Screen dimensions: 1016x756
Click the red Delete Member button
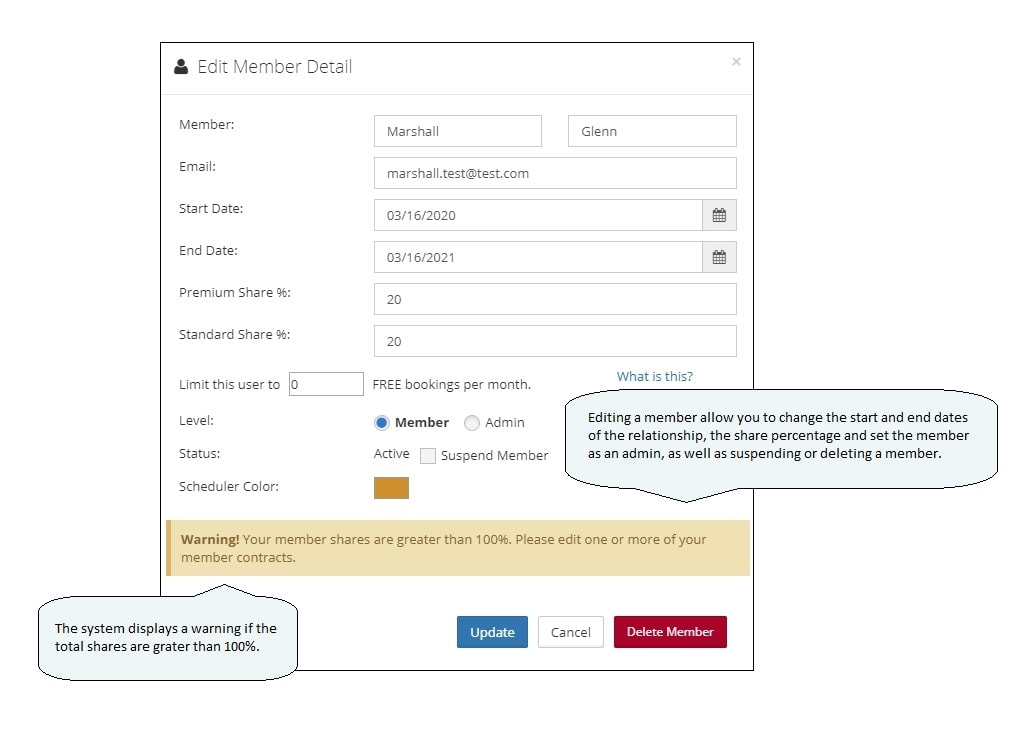click(x=670, y=632)
